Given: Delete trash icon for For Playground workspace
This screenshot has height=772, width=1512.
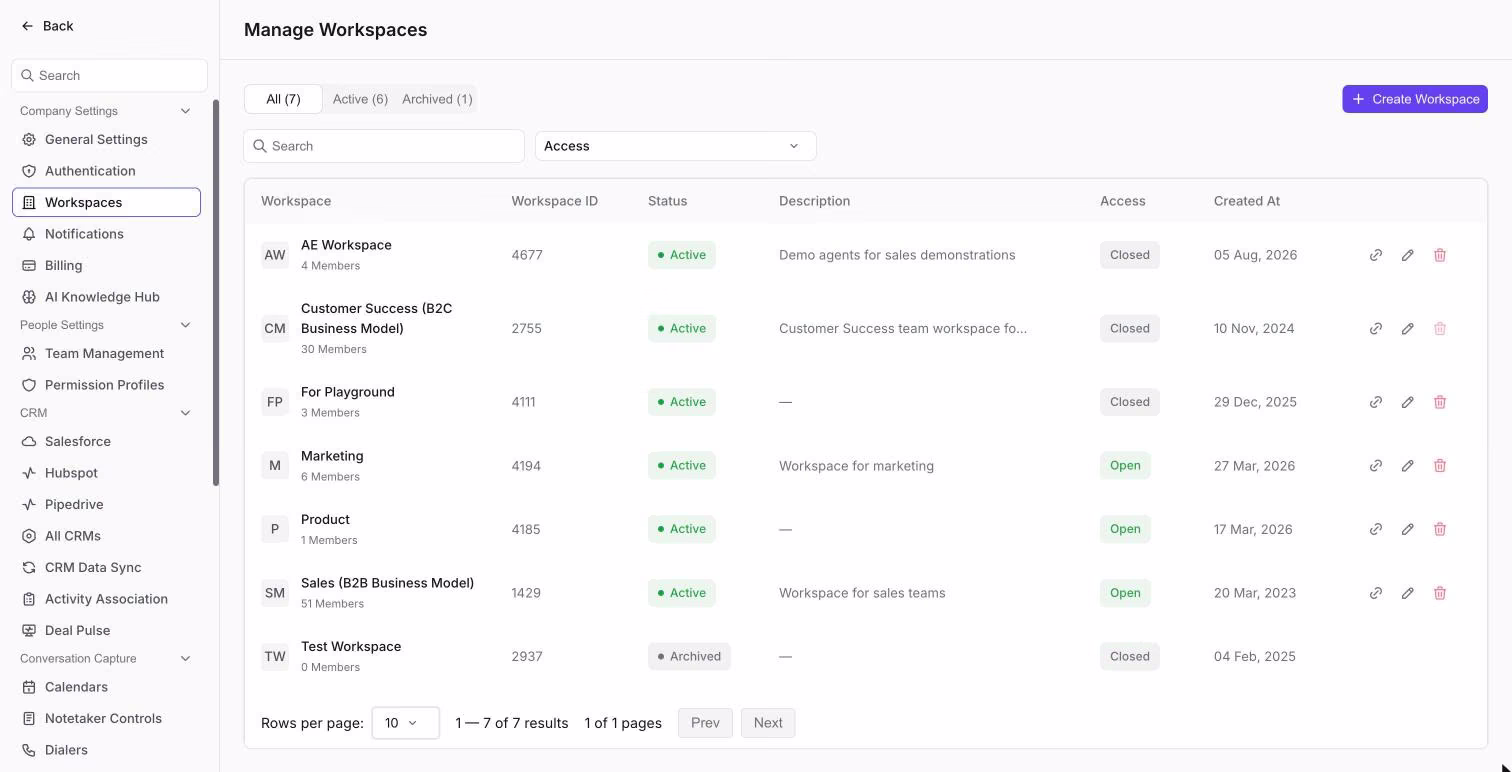Looking at the screenshot, I should 1440,402.
